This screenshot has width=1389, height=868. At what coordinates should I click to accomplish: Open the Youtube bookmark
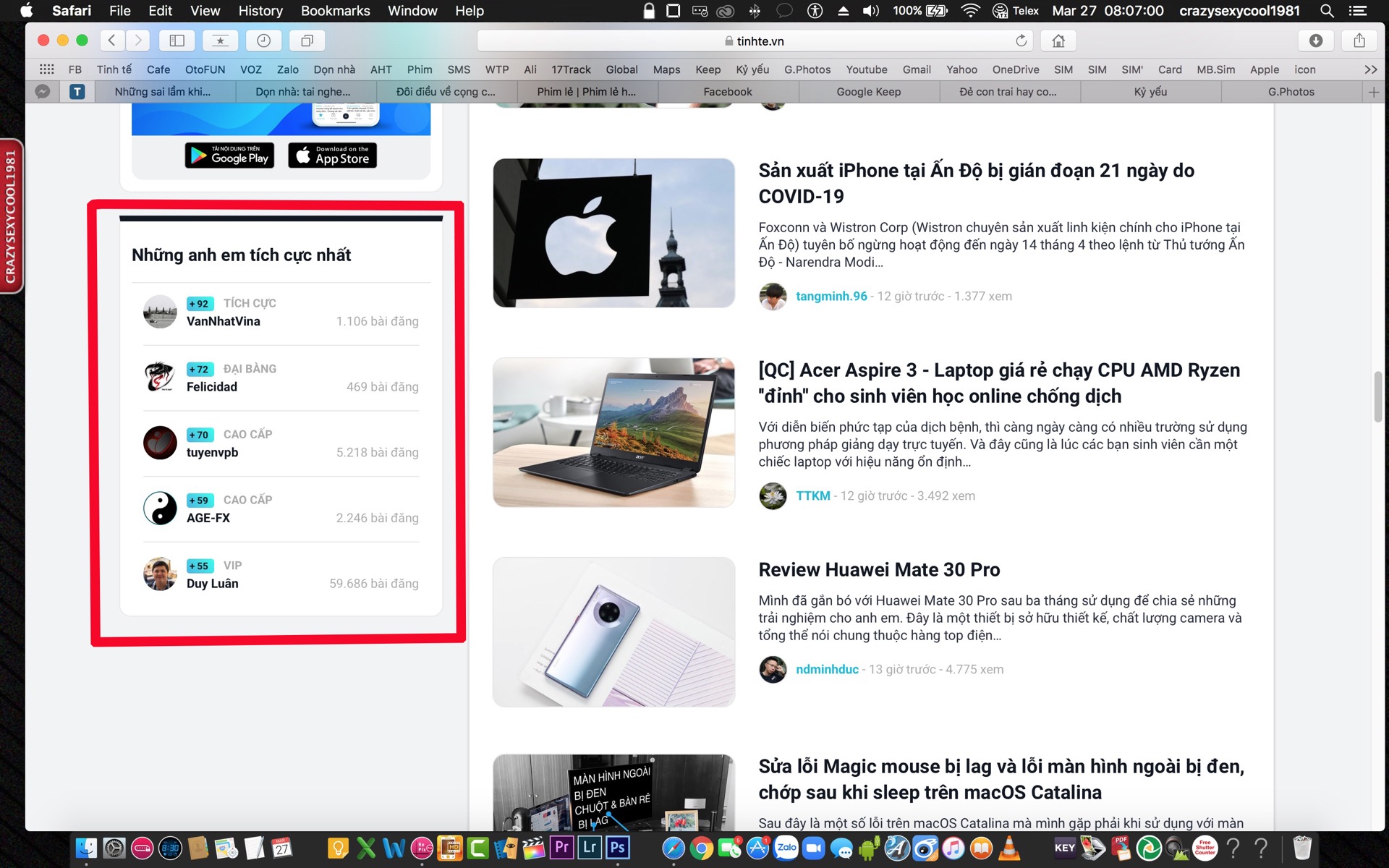click(867, 69)
